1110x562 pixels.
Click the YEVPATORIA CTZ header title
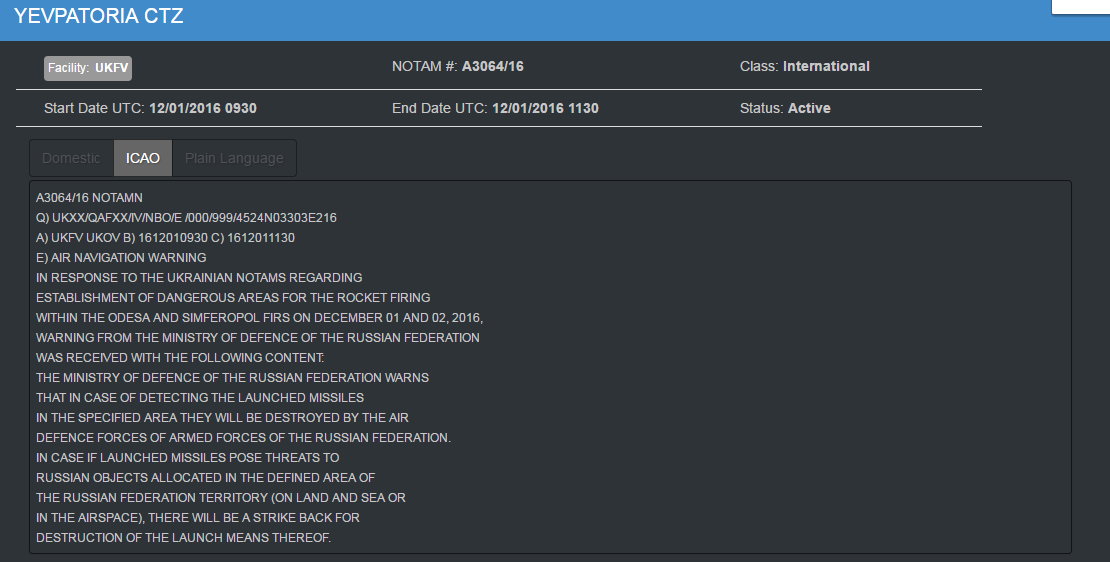pos(98,16)
